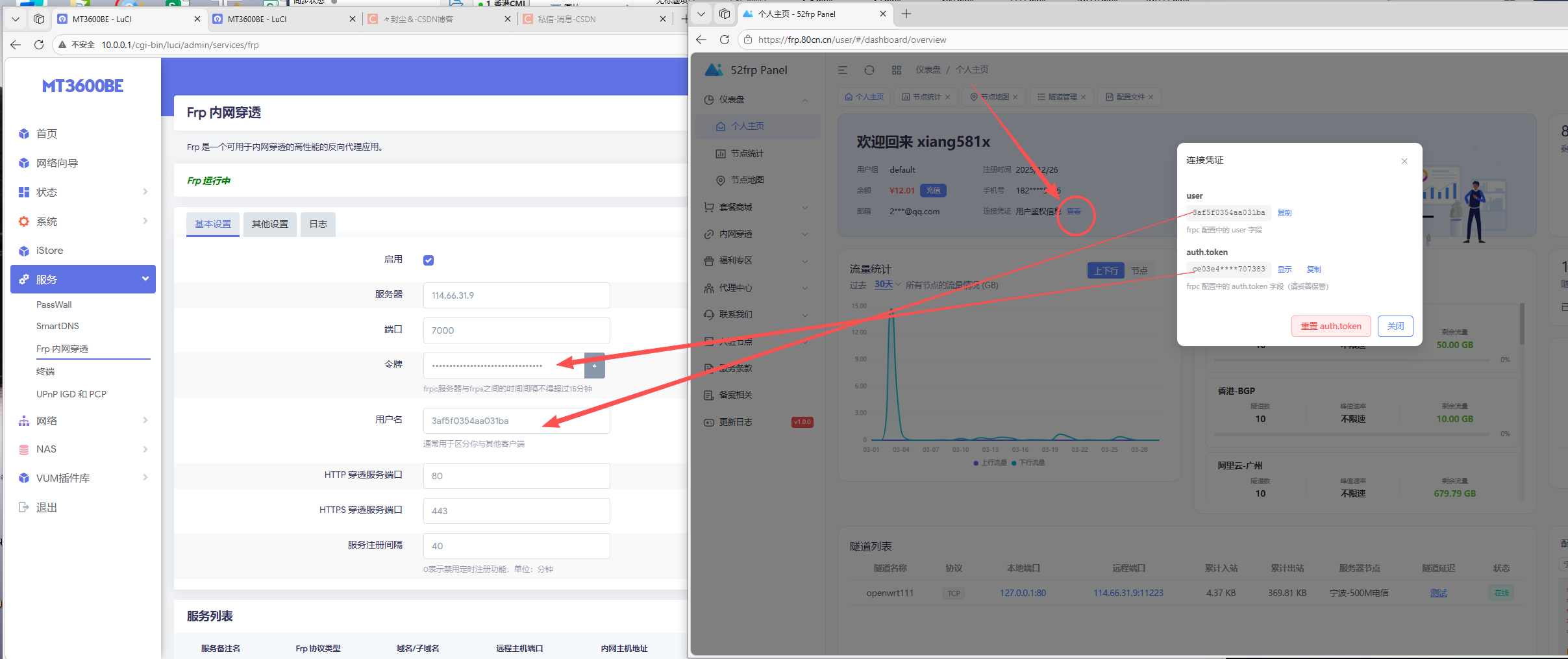Screen dimensions: 1568x659
Task: Open PassWall from the 服务 submenu
Action: [54, 305]
